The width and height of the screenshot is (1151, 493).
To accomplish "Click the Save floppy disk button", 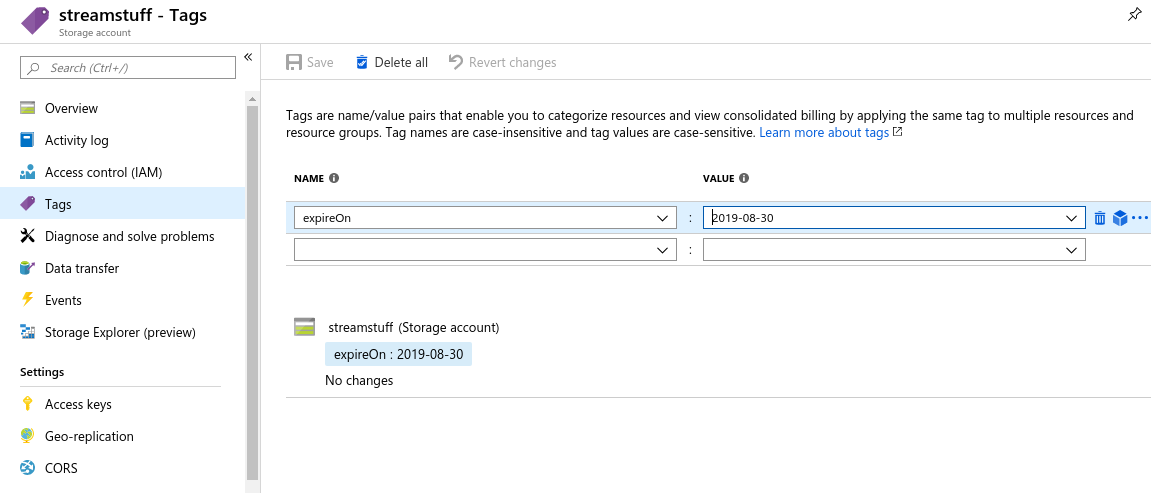I will coord(310,62).
